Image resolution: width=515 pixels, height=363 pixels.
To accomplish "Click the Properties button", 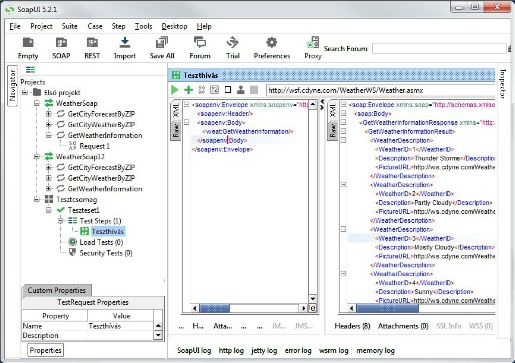I will 45,350.
